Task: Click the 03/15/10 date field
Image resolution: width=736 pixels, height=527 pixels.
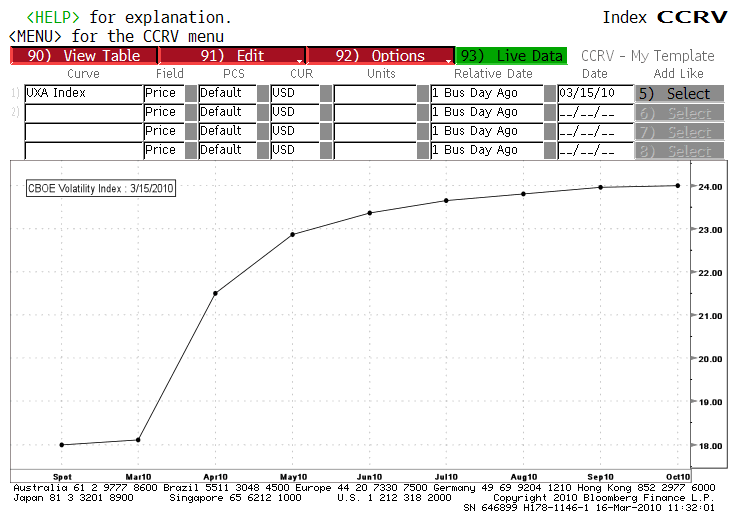Action: (595, 93)
